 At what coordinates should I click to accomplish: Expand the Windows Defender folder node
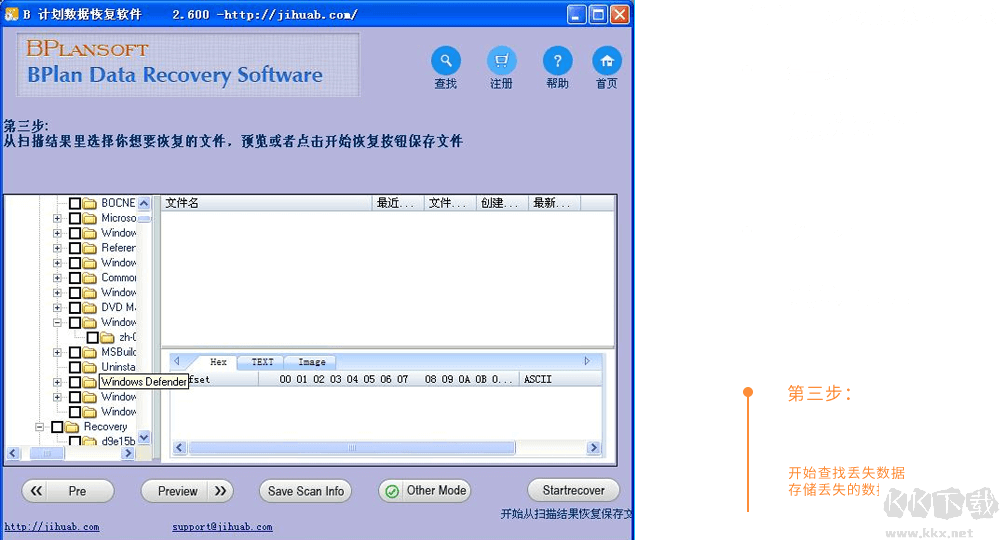[x=57, y=382]
